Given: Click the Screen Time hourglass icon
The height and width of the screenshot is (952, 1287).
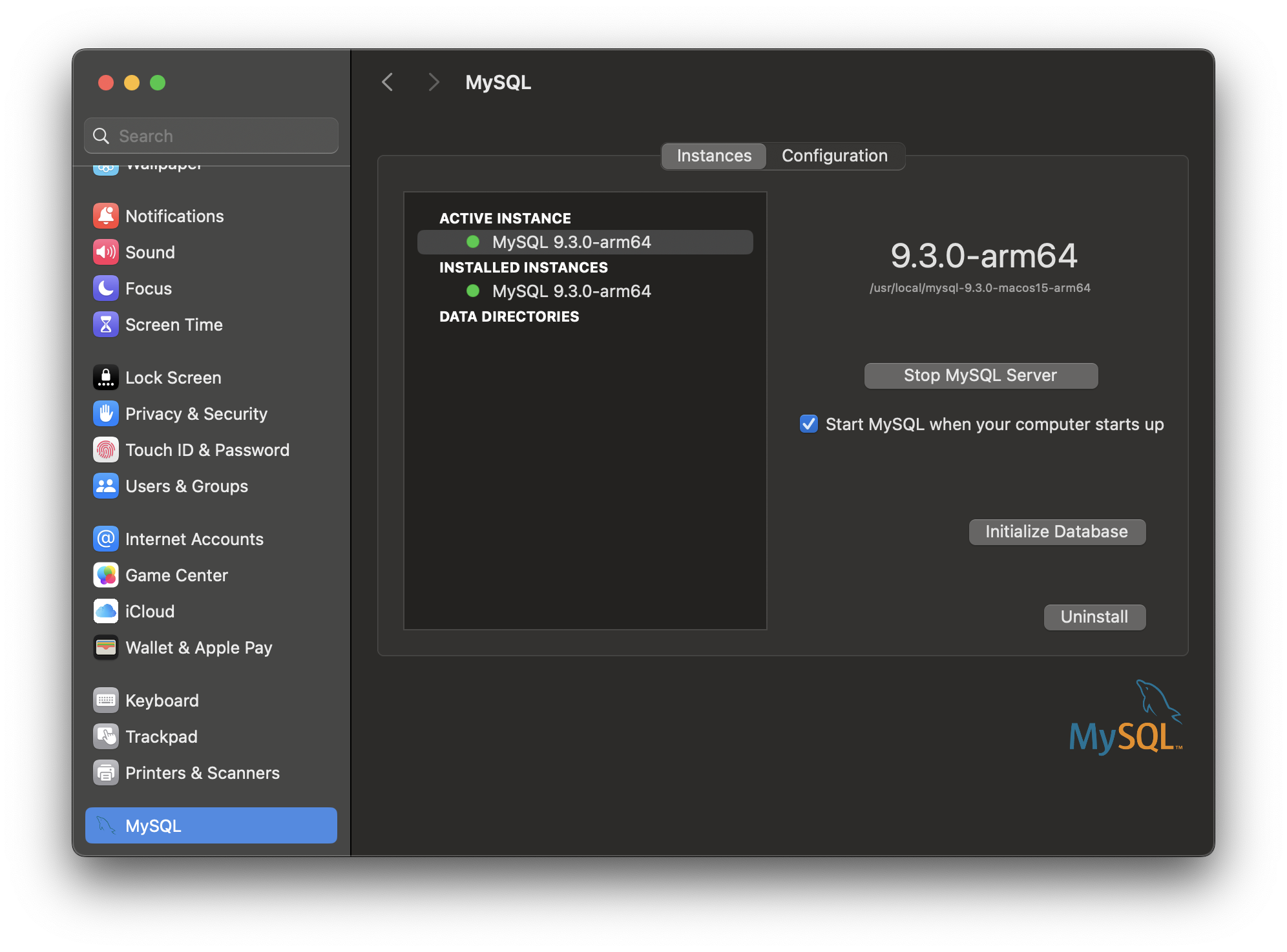Looking at the screenshot, I should click(x=105, y=325).
